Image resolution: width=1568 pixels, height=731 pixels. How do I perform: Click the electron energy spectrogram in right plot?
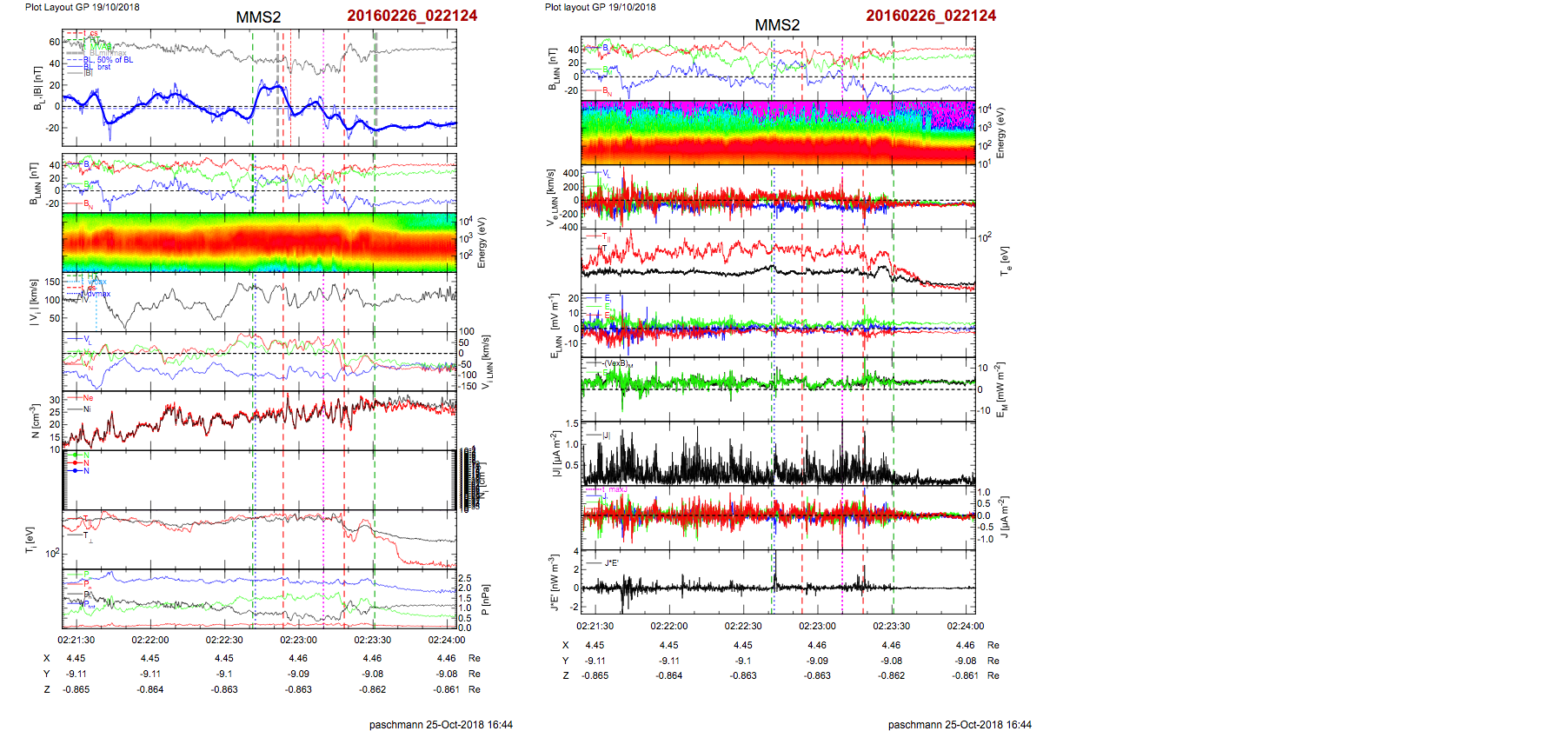(x=778, y=132)
